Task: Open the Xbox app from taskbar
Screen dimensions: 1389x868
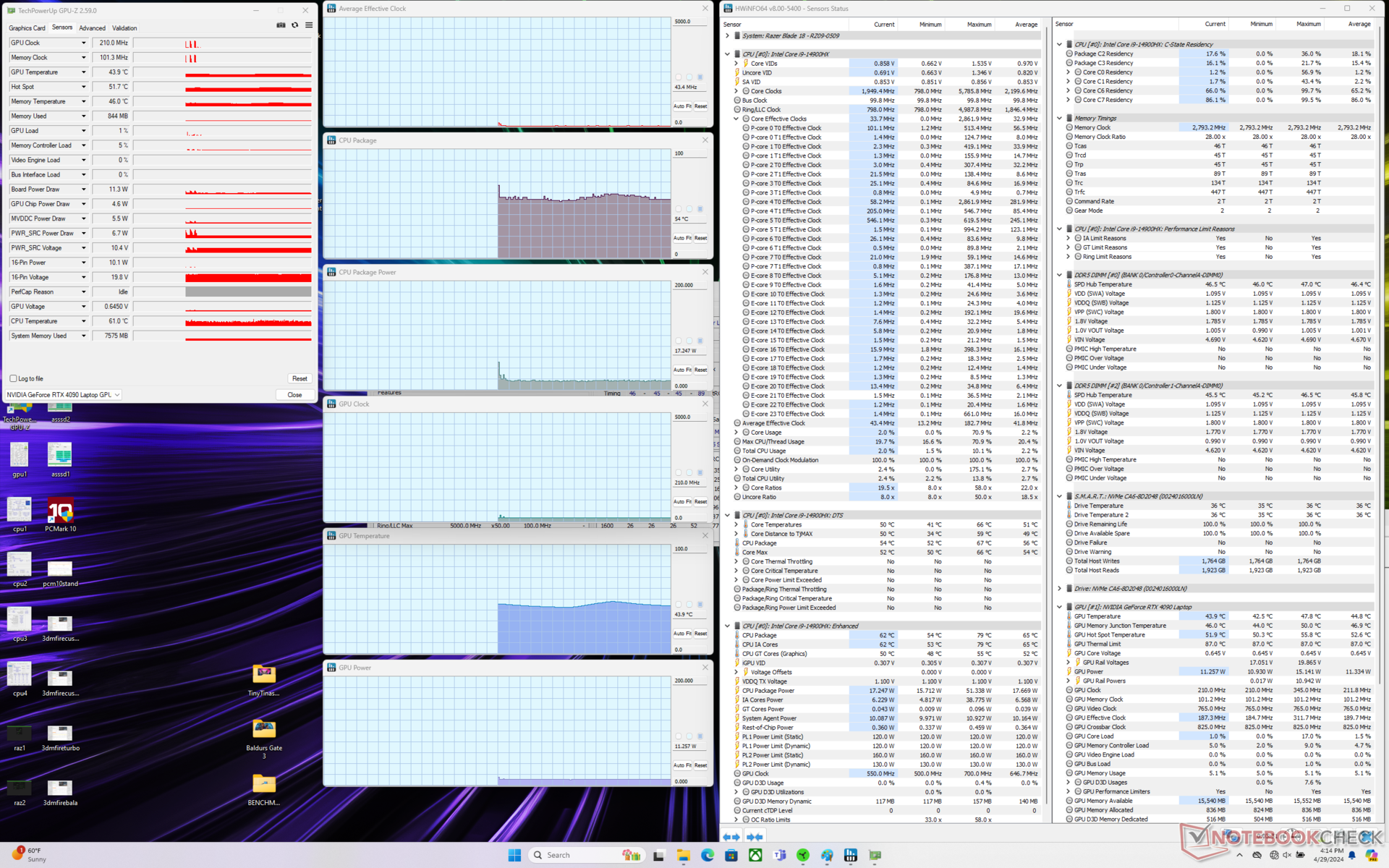Action: 755,855
